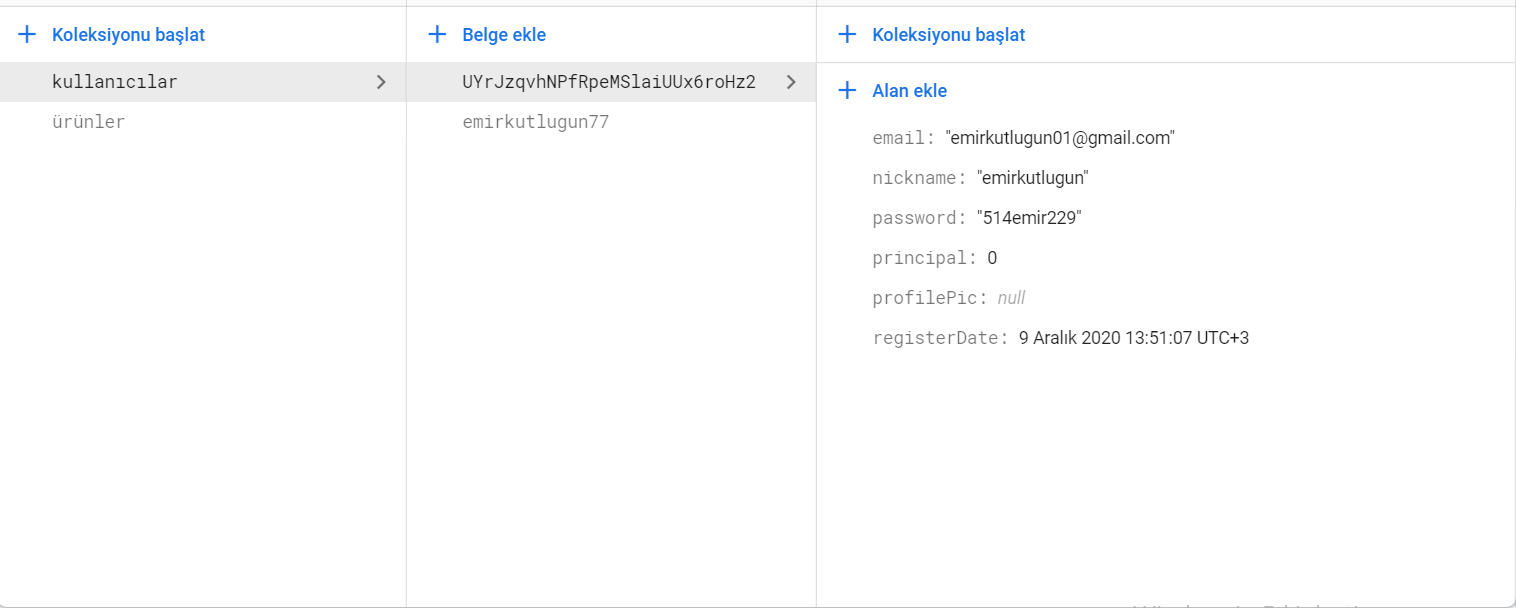Viewport: 1516px width, 608px height.
Task: Click Koleksiyonu başlat in the left panel
Action: click(x=128, y=35)
